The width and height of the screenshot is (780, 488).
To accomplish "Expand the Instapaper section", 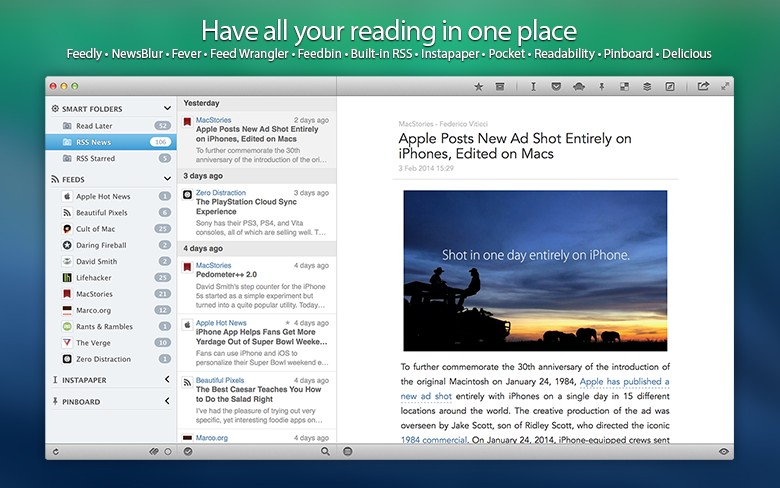I will point(166,380).
